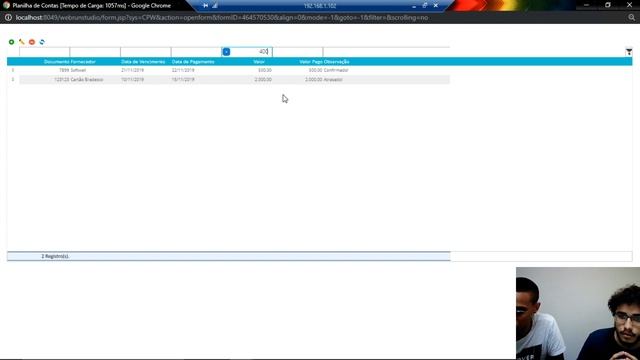Click the pencil edit record icon

22,42
